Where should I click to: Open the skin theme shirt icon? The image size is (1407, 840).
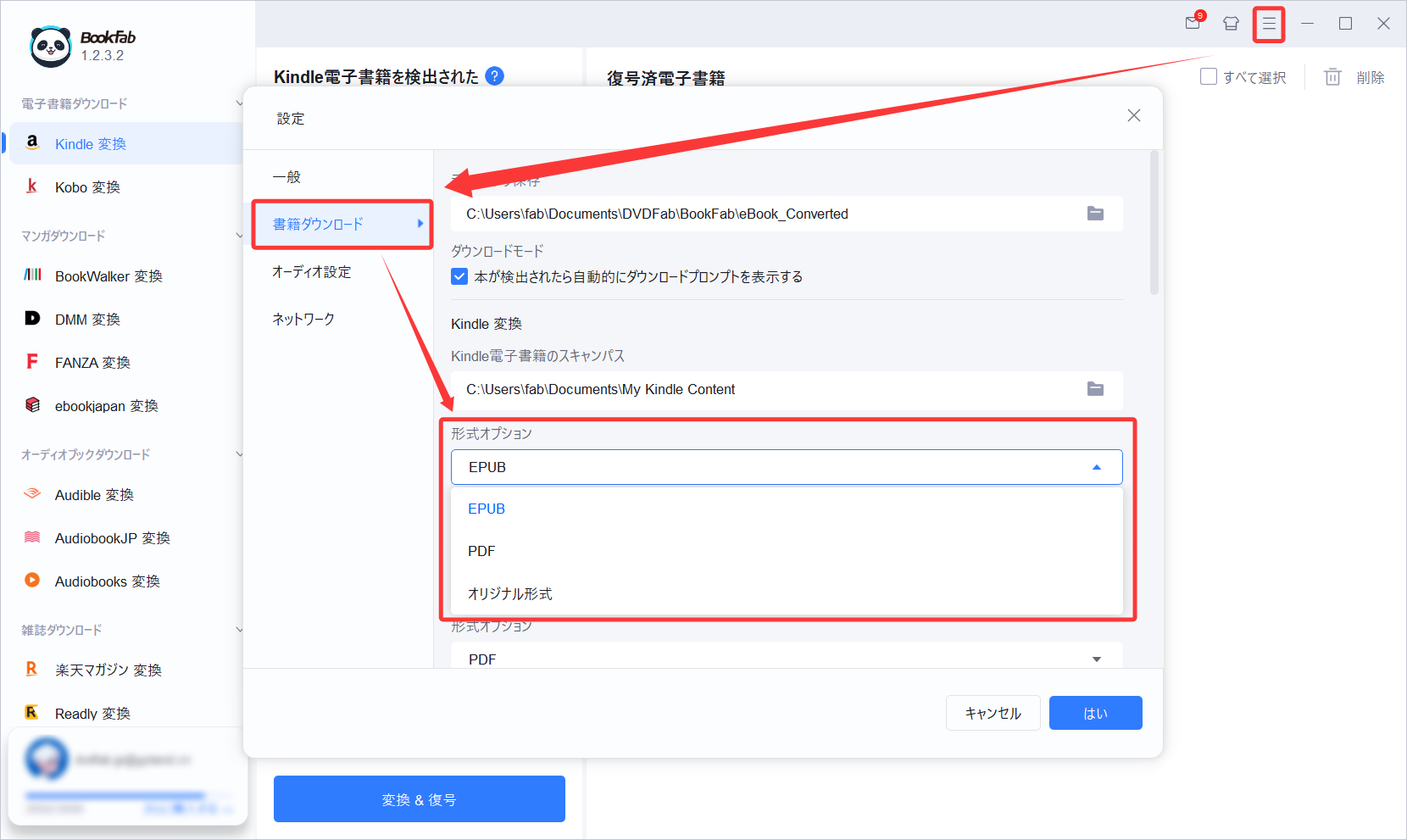pyautogui.click(x=1231, y=24)
